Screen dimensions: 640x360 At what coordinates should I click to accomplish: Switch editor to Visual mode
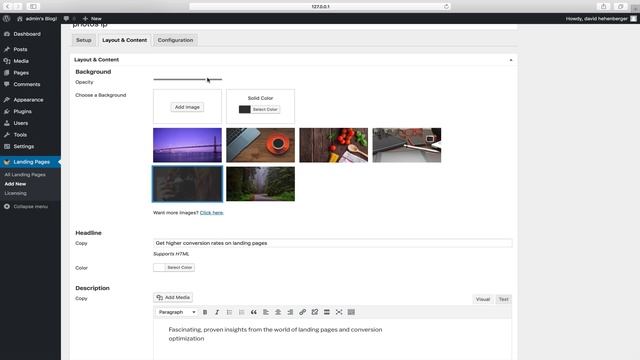(483, 299)
